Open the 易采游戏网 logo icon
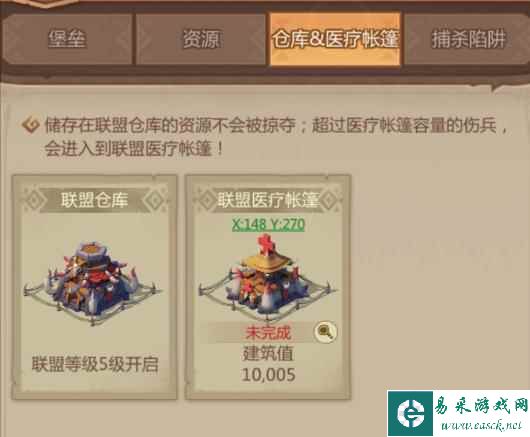This screenshot has height=437, width=530. pyautogui.click(x=410, y=413)
